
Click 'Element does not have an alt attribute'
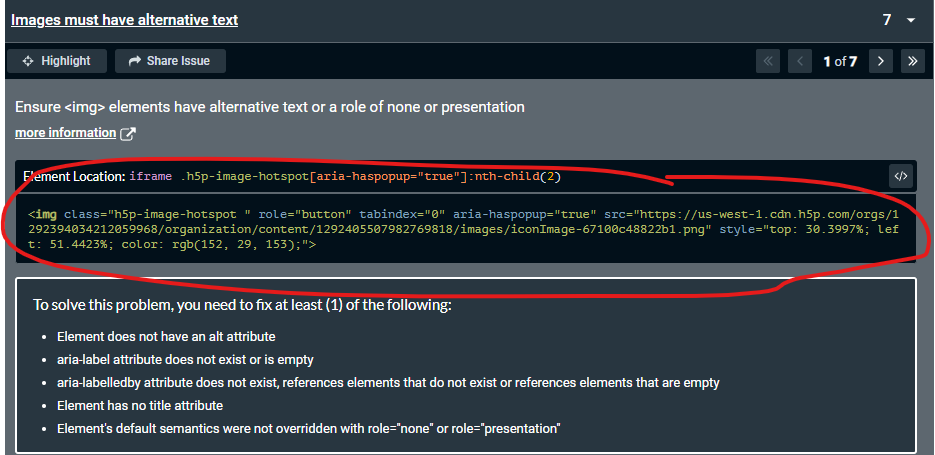166,336
